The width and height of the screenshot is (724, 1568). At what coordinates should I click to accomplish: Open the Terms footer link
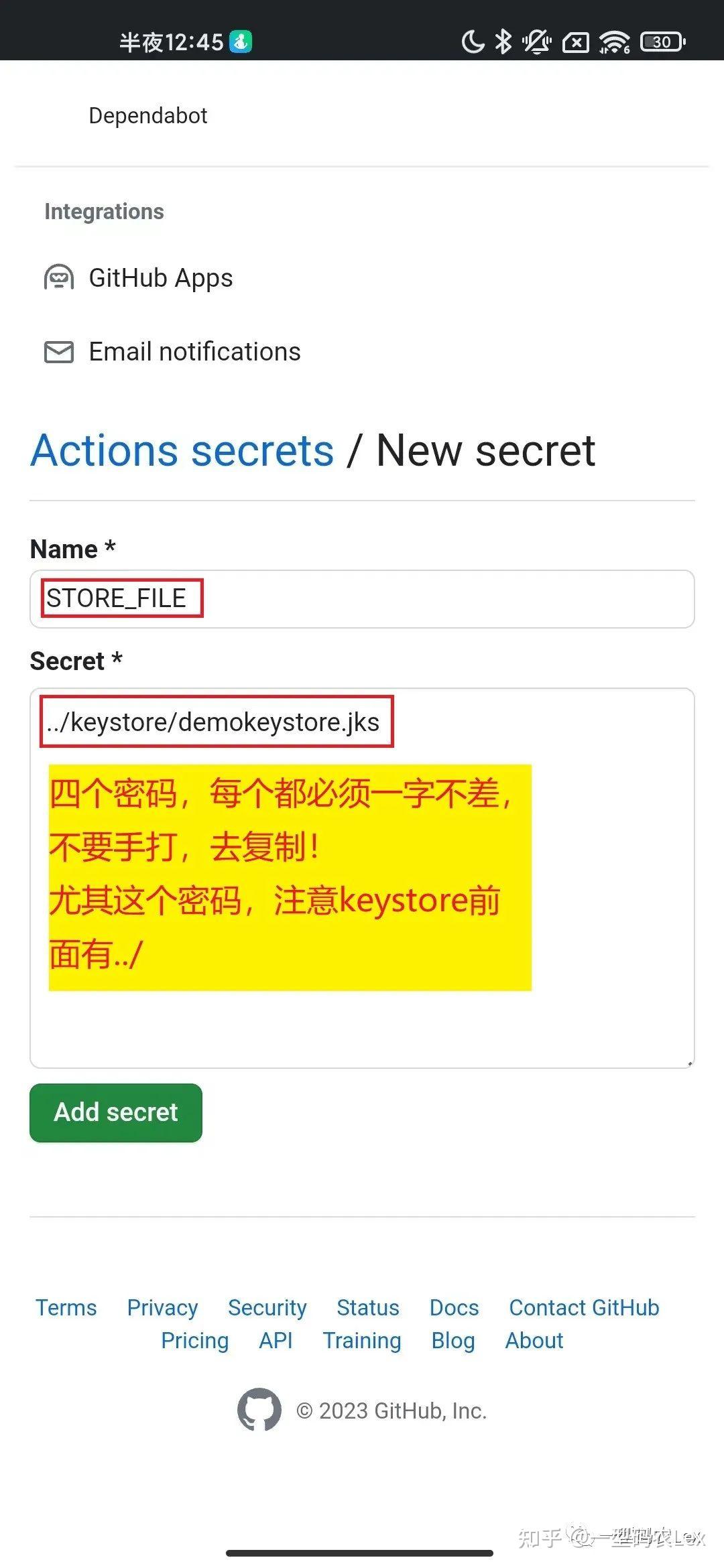click(x=66, y=1307)
